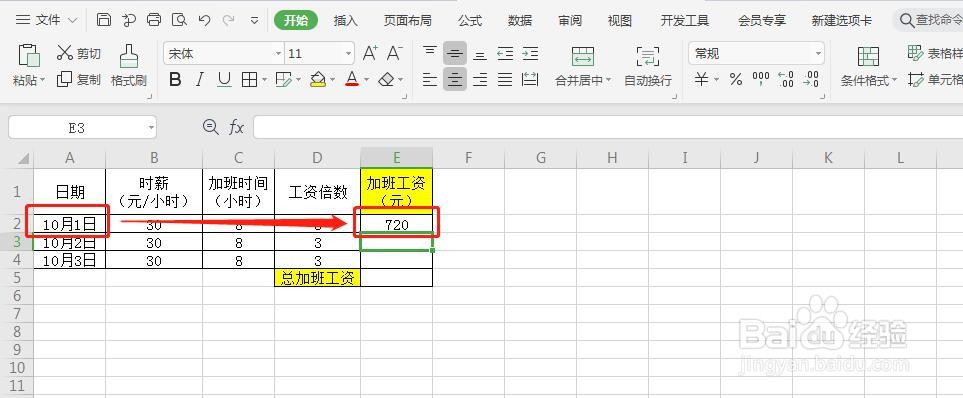Justify text alignment

(x=505, y=79)
